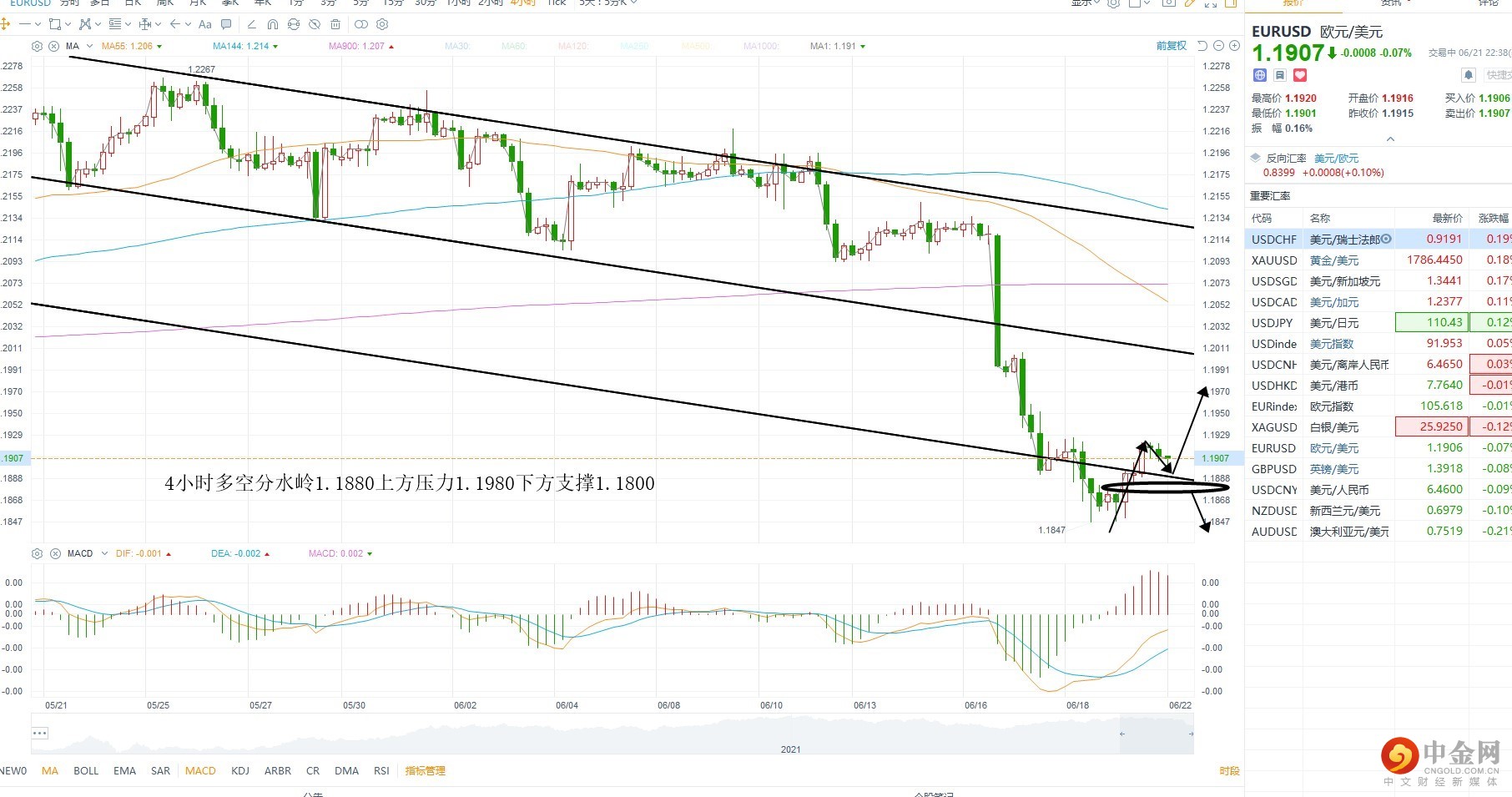
Task: Open the 美元/欧元 reverse rate link
Action: pos(1336,159)
